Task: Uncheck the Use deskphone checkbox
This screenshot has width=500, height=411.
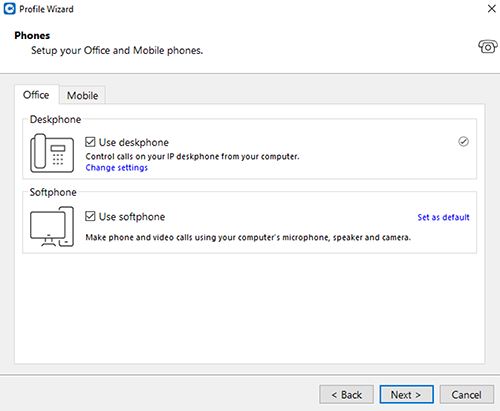Action: click(90, 142)
